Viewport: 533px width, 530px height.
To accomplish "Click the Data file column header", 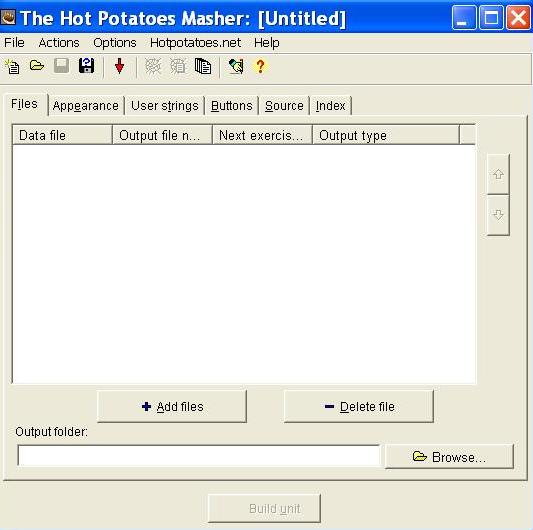I will click(x=62, y=135).
